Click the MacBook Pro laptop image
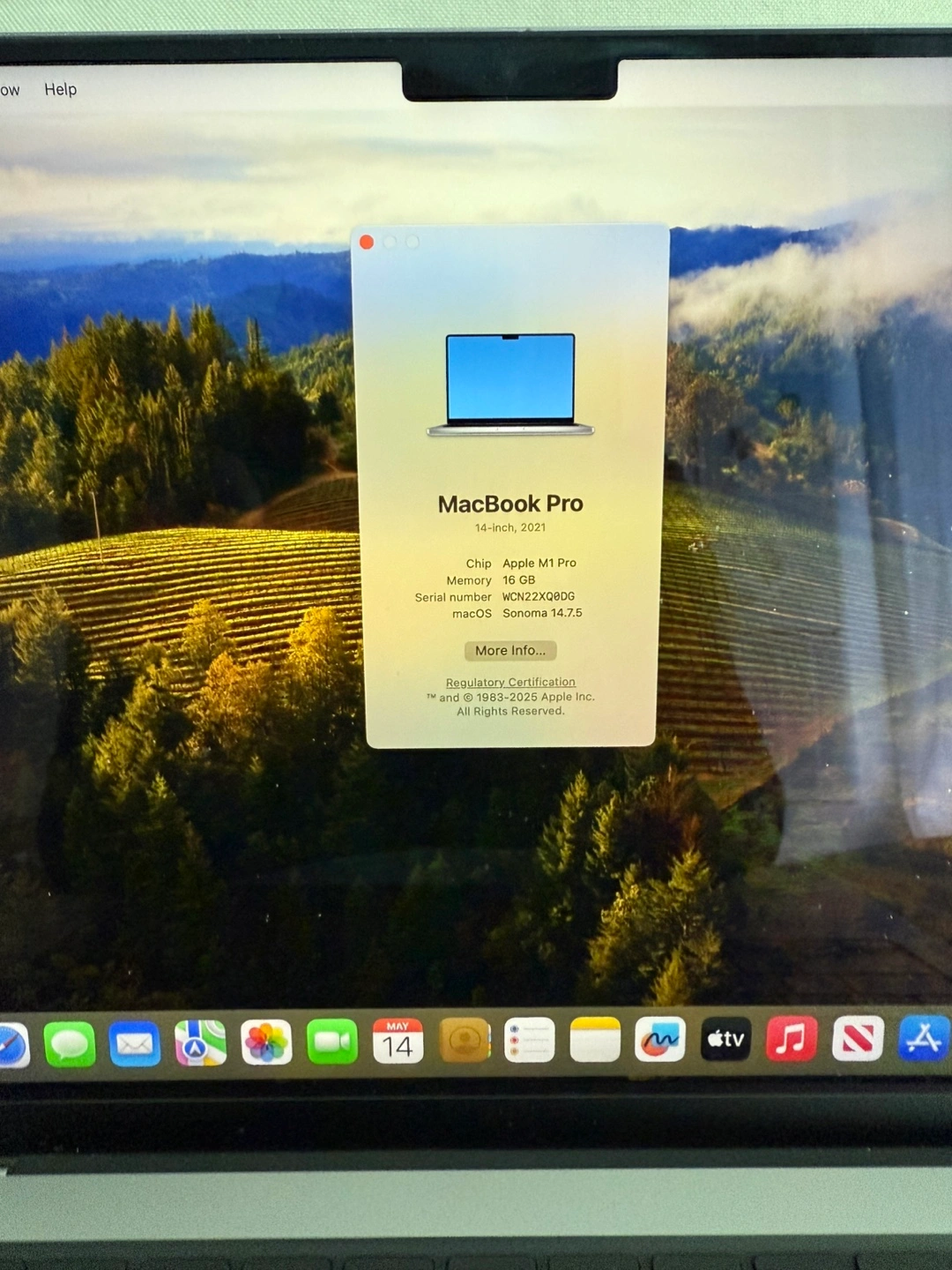Image resolution: width=952 pixels, height=1270 pixels. click(510, 384)
